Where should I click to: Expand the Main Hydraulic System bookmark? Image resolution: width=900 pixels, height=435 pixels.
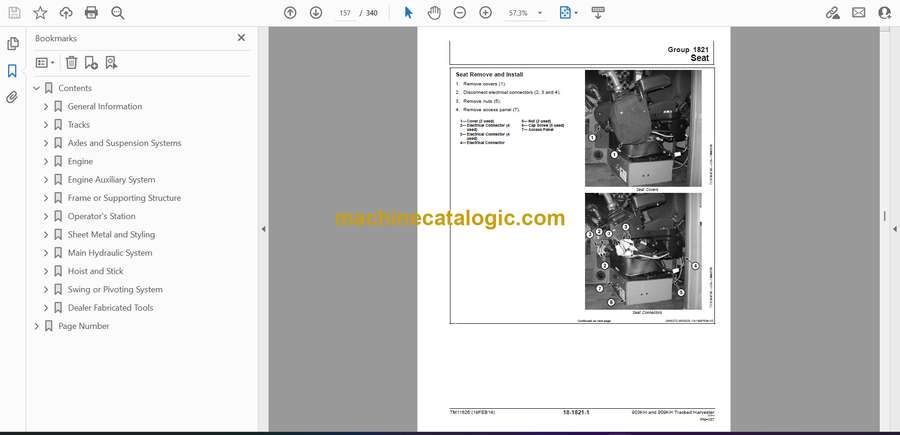[46, 253]
